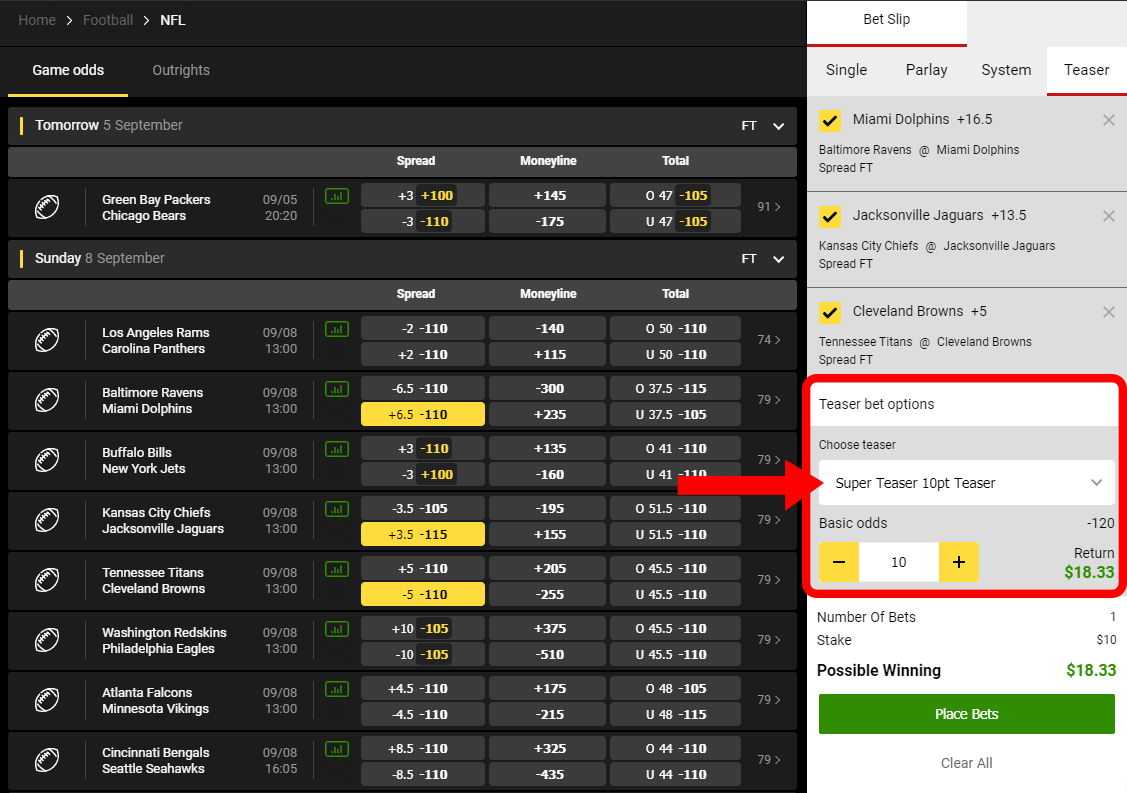Open stats icon for Atlanta Falcons game
This screenshot has height=793, width=1127.
click(x=336, y=689)
